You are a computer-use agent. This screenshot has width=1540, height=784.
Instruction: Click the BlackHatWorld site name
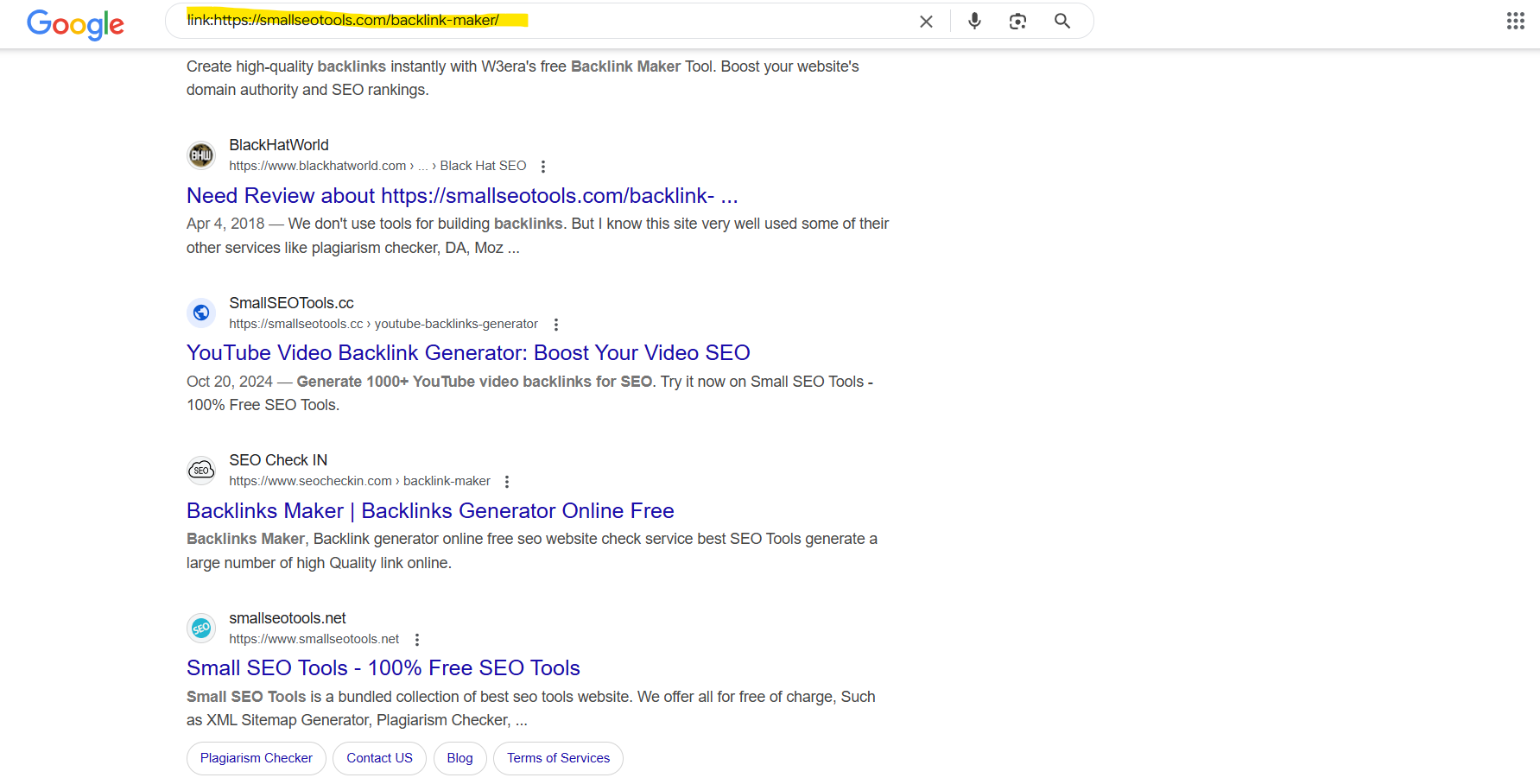coord(279,145)
